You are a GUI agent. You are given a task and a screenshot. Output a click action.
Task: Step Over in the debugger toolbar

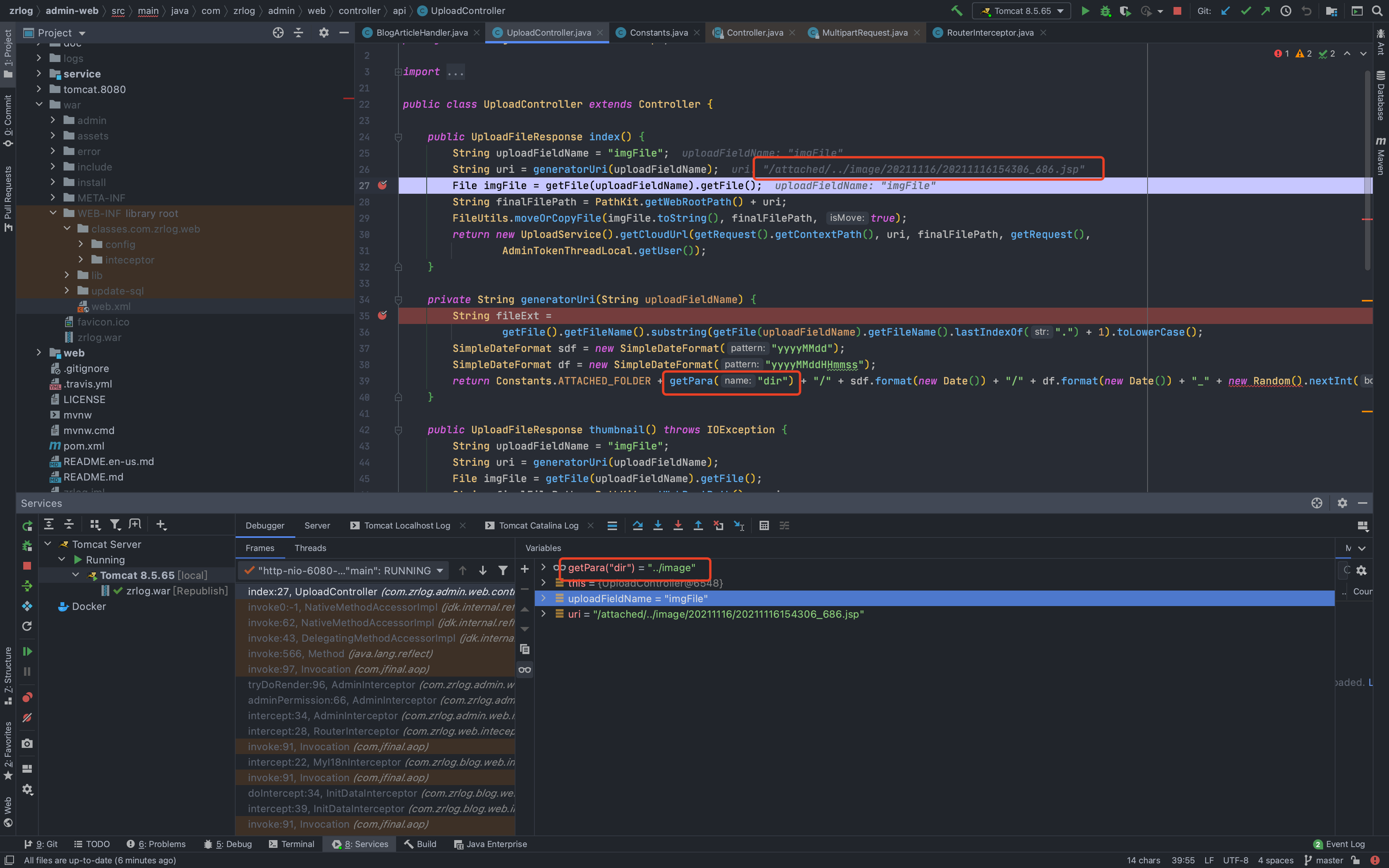(x=638, y=525)
